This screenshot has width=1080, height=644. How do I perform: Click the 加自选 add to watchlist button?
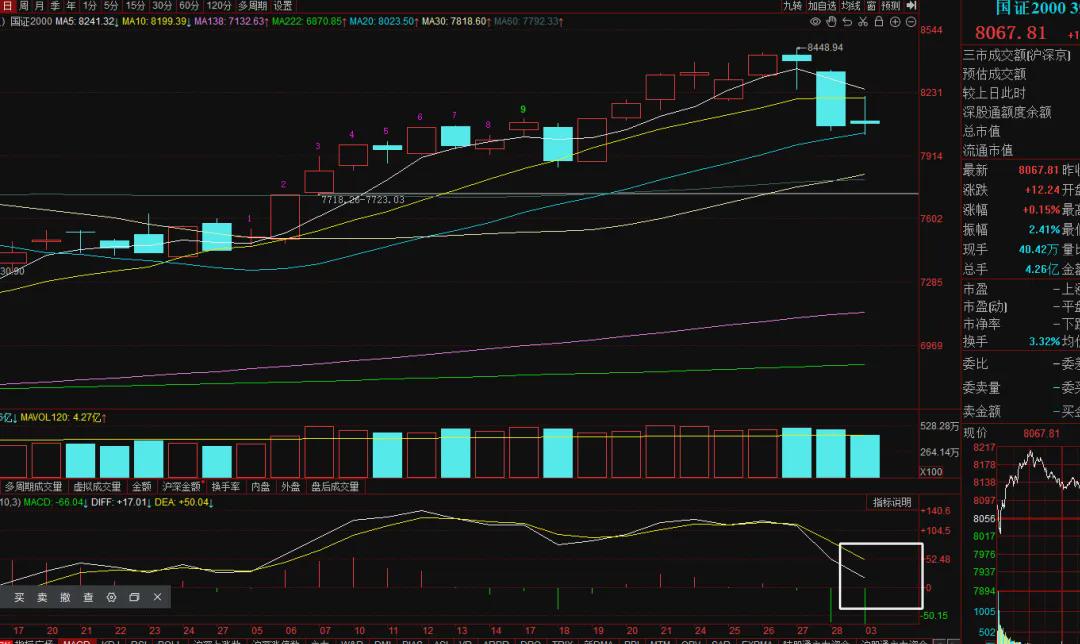click(822, 6)
